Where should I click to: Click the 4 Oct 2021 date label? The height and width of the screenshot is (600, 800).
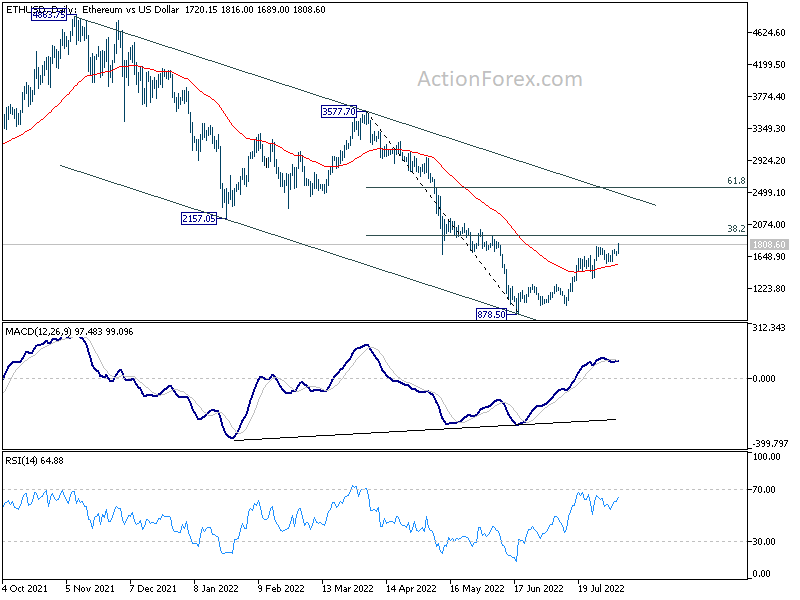click(x=26, y=589)
